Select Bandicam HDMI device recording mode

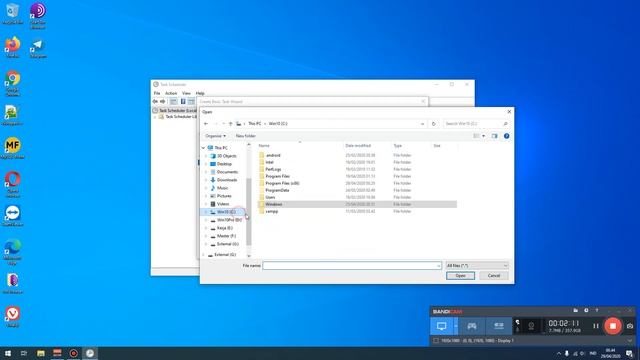(x=499, y=326)
